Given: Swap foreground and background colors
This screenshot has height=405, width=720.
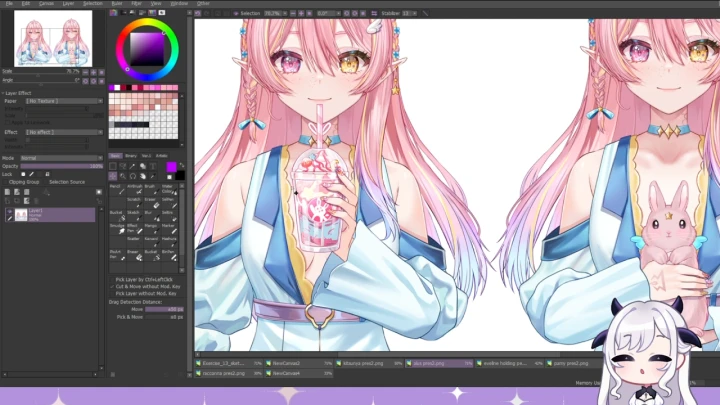Looking at the screenshot, I should click(x=181, y=165).
